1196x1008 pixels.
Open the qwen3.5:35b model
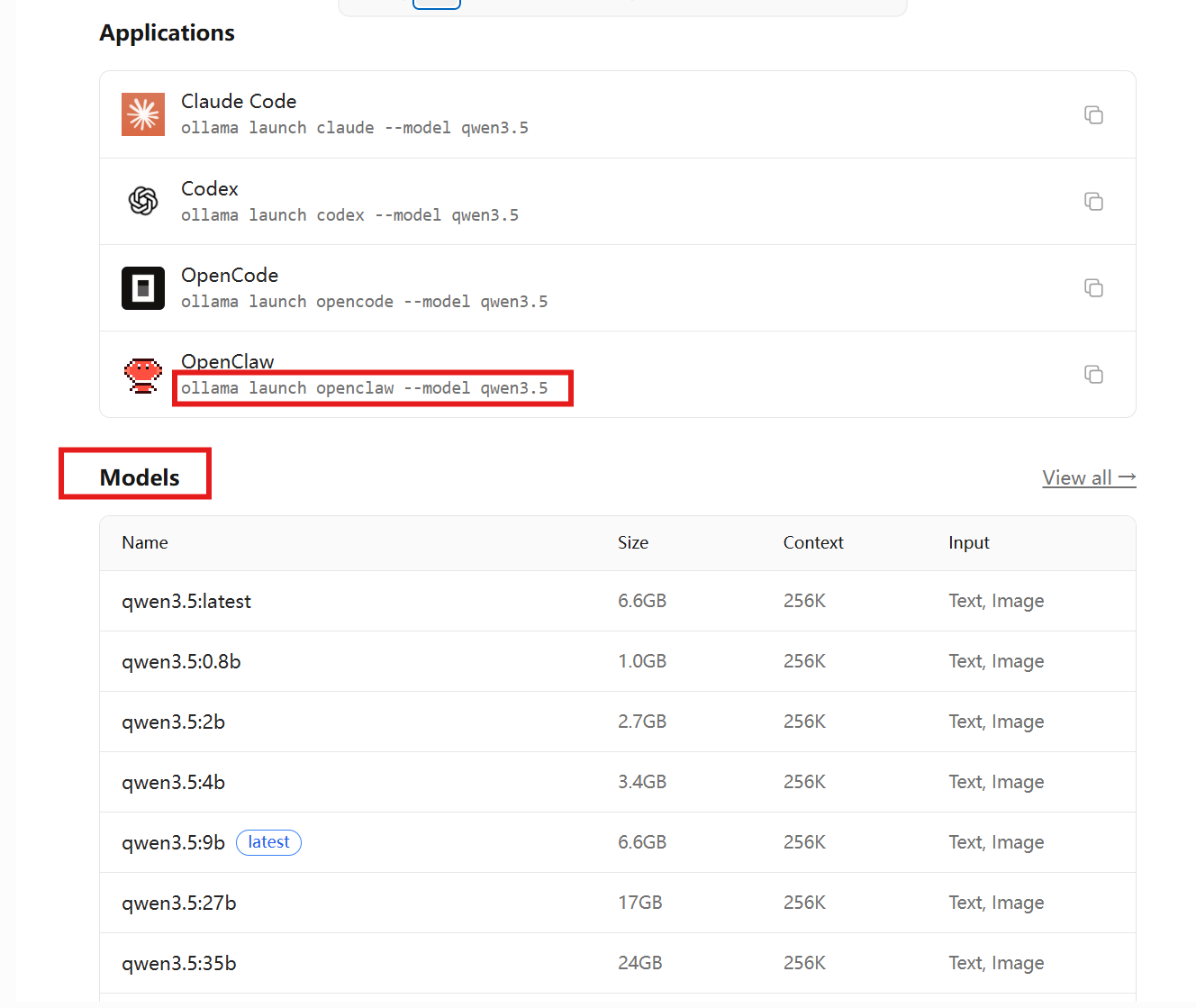pyautogui.click(x=179, y=963)
